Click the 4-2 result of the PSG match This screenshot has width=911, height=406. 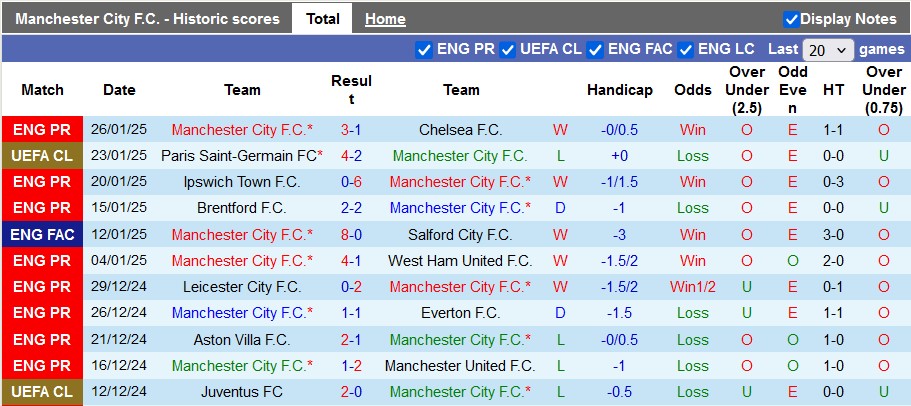(351, 156)
